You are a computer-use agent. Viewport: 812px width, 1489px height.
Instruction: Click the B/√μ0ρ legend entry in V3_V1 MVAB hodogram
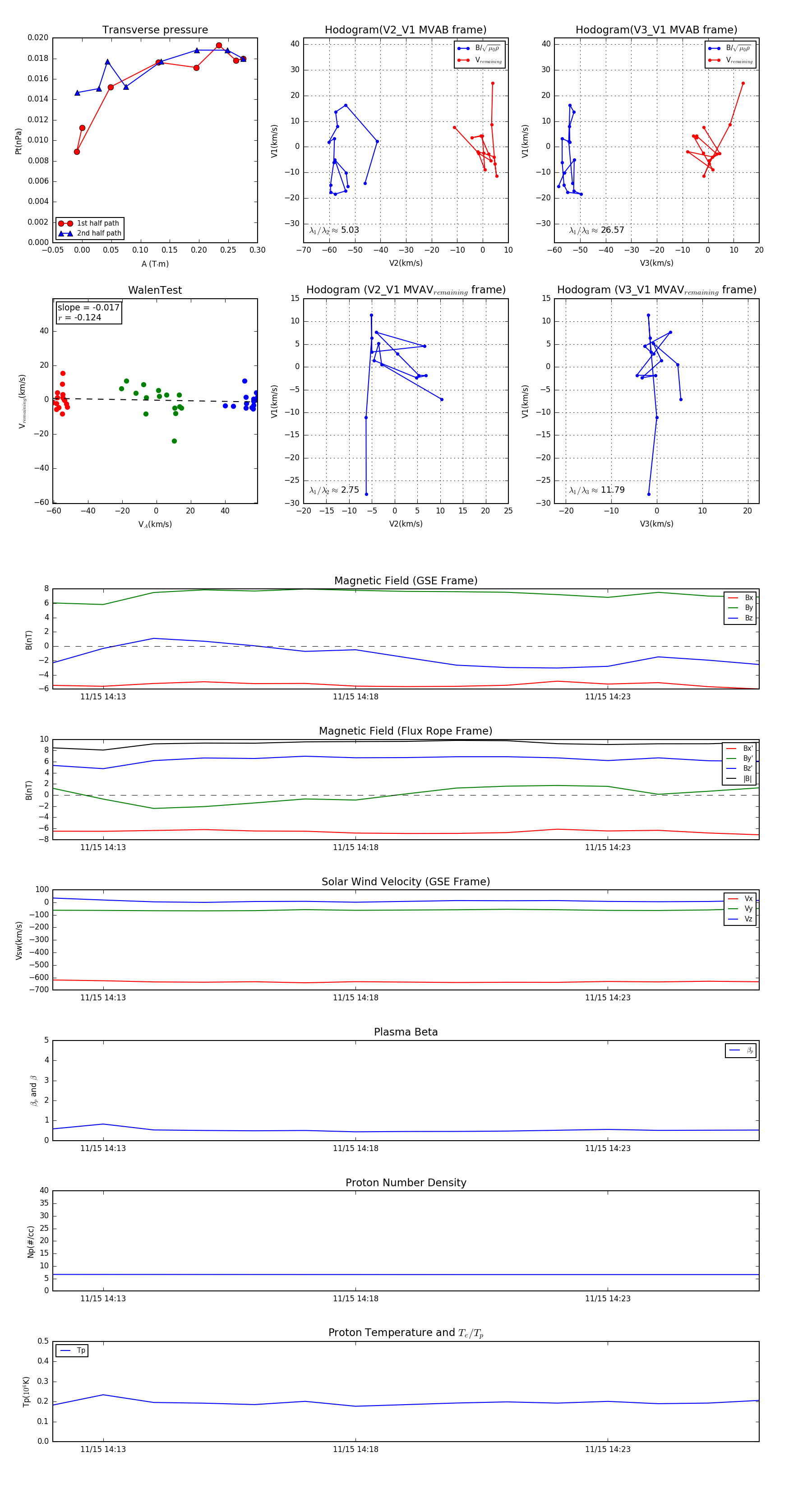[x=730, y=49]
